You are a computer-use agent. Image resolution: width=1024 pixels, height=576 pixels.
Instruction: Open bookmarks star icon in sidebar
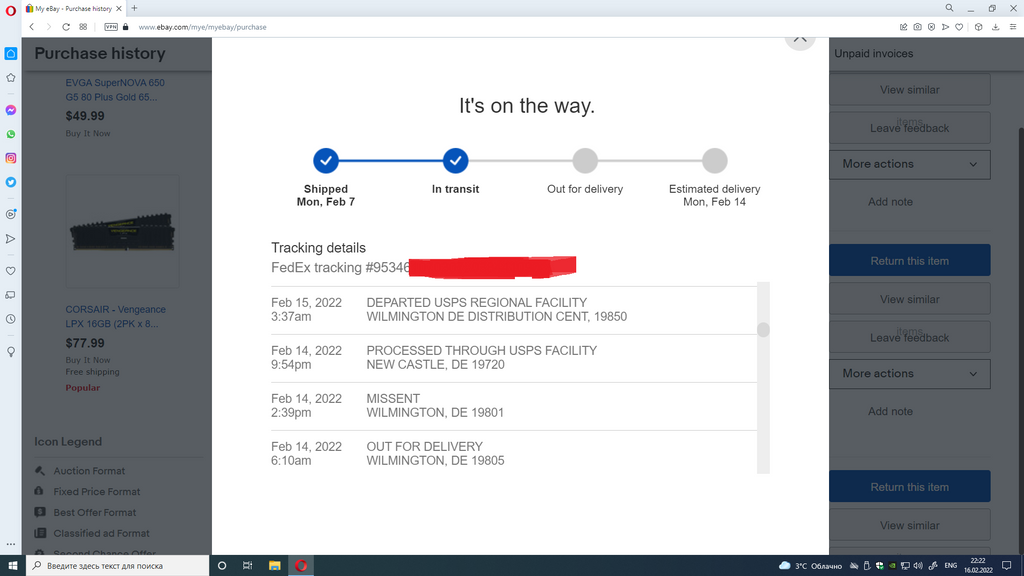(x=10, y=78)
